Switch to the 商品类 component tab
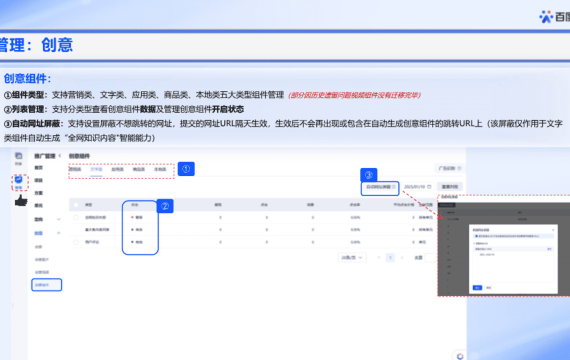The width and height of the screenshot is (570, 360). (139, 169)
